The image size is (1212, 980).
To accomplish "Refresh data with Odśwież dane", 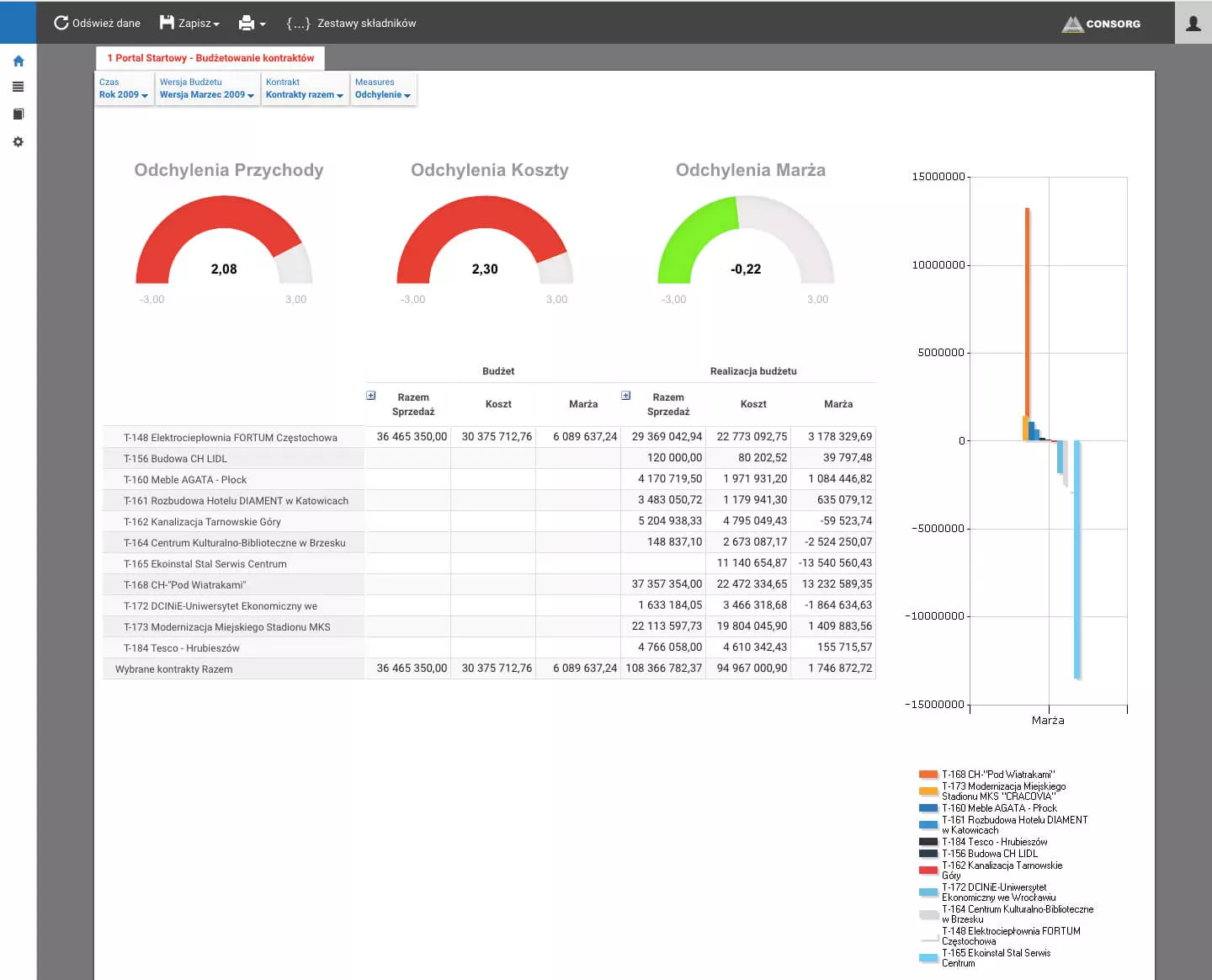I will (x=97, y=23).
